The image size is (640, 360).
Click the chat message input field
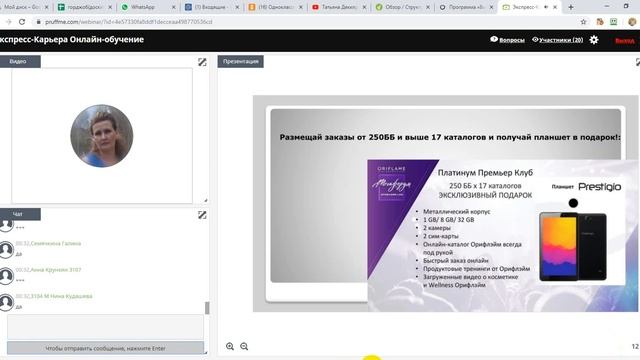105,327
